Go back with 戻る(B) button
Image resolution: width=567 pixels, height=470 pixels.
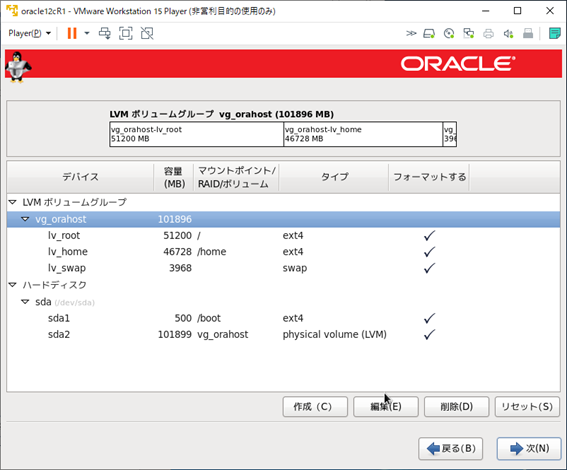pos(451,449)
